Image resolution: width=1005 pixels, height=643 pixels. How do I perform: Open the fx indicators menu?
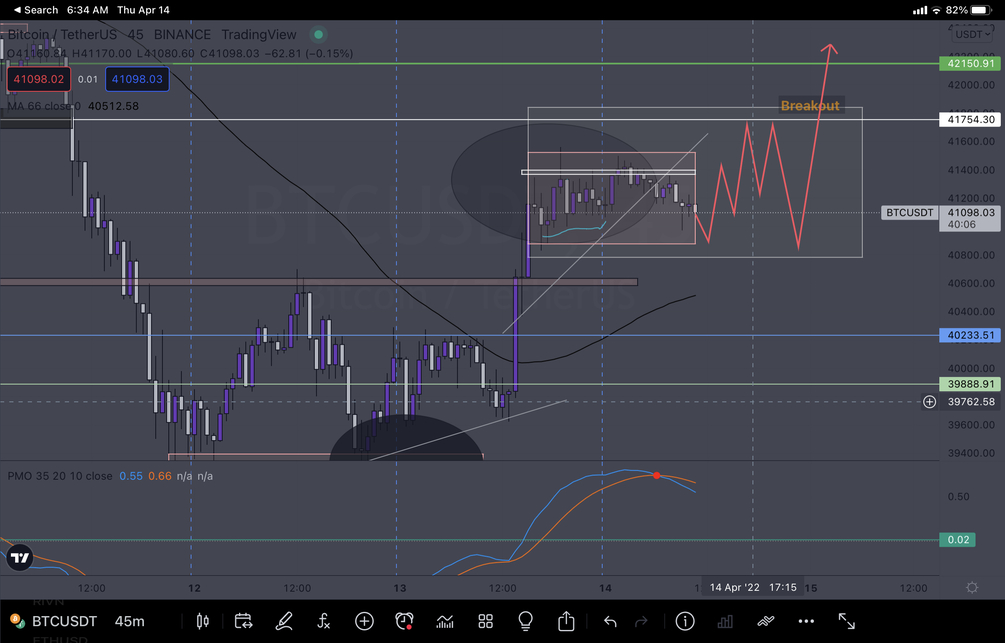coord(324,621)
